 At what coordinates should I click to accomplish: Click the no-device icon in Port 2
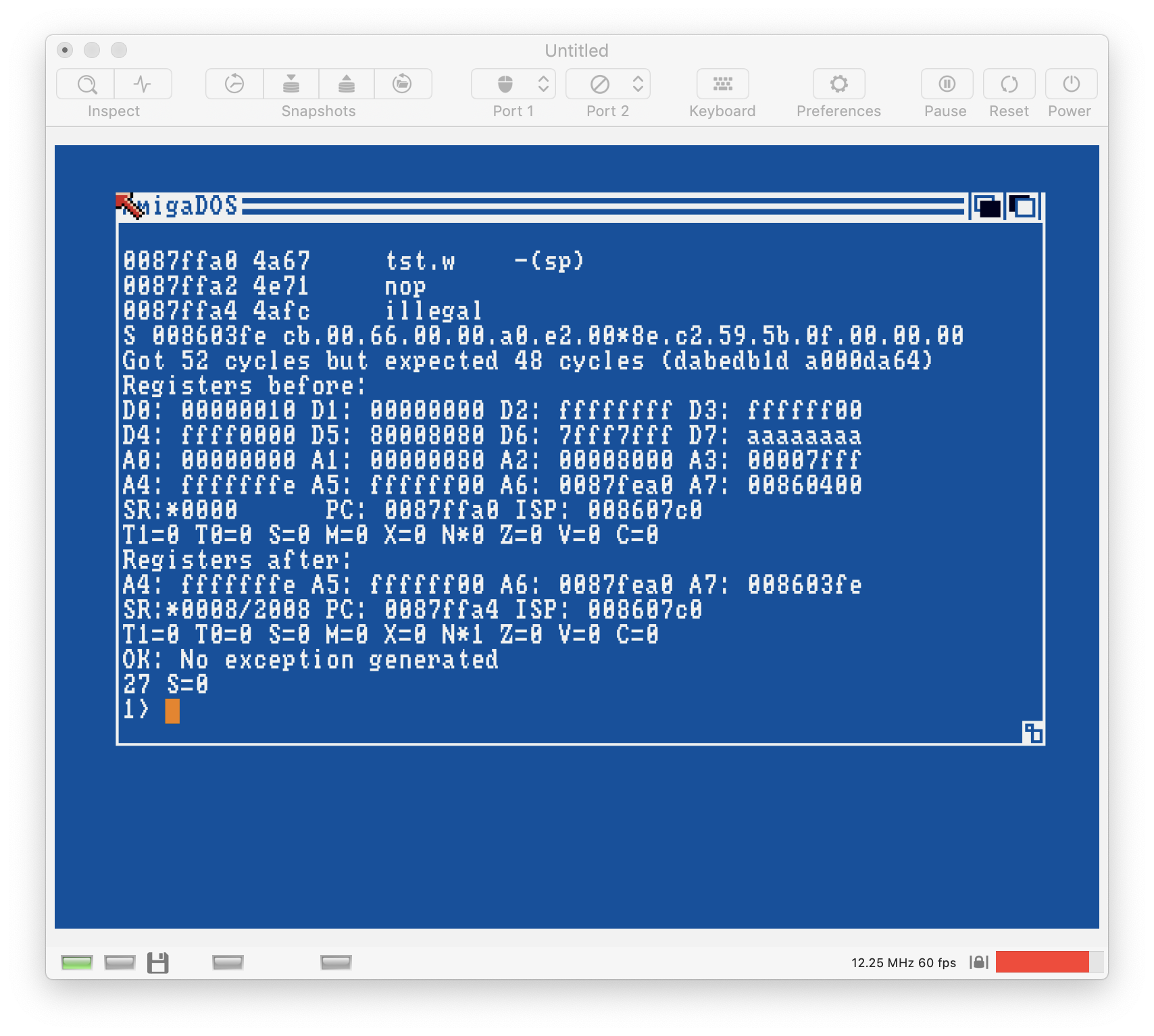click(x=600, y=84)
